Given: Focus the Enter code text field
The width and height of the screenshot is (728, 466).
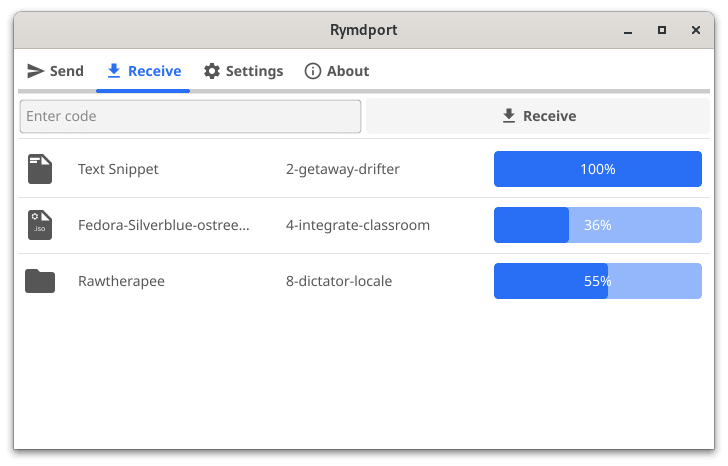Looking at the screenshot, I should pyautogui.click(x=190, y=116).
